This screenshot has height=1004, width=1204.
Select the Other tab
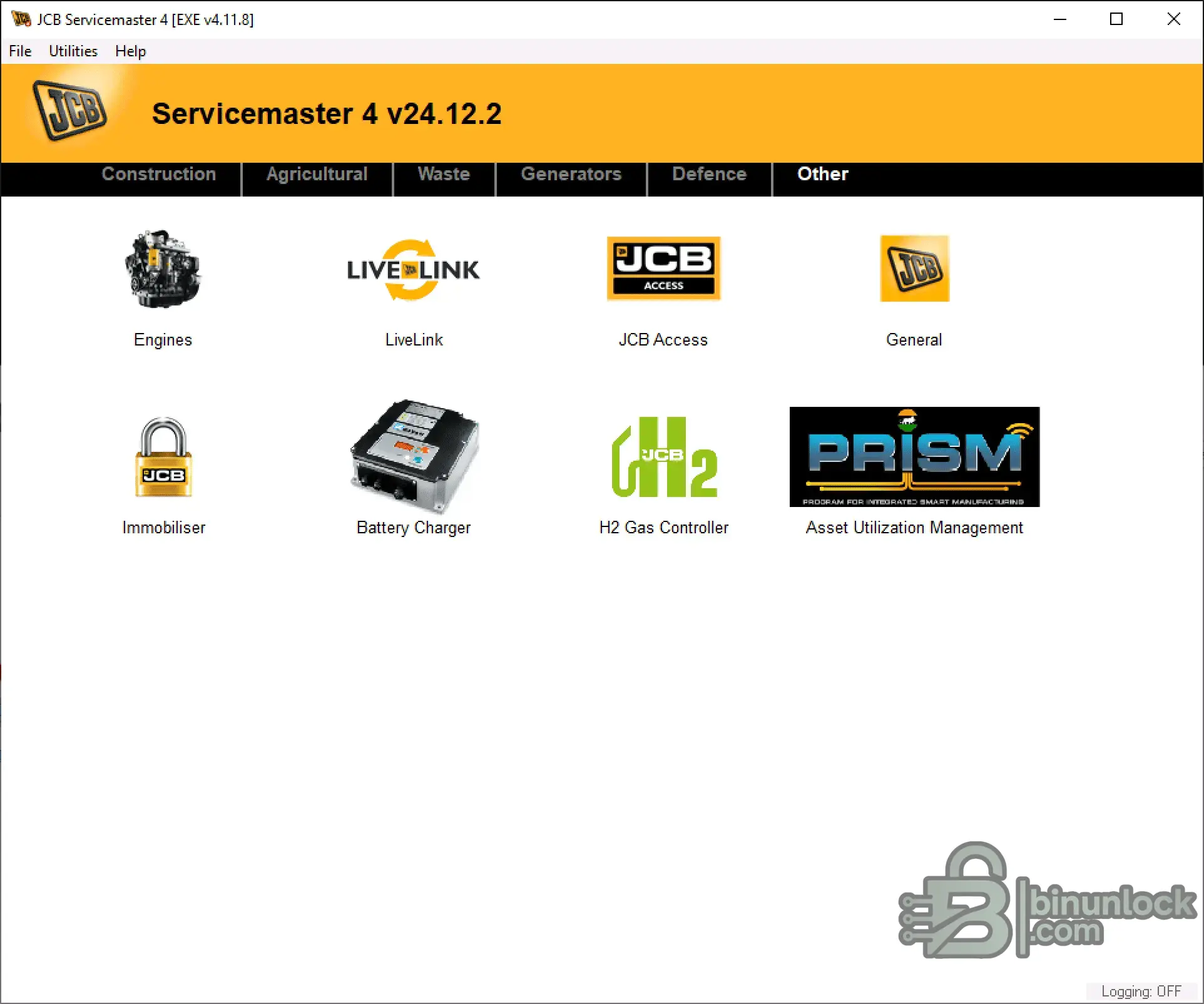tap(823, 174)
